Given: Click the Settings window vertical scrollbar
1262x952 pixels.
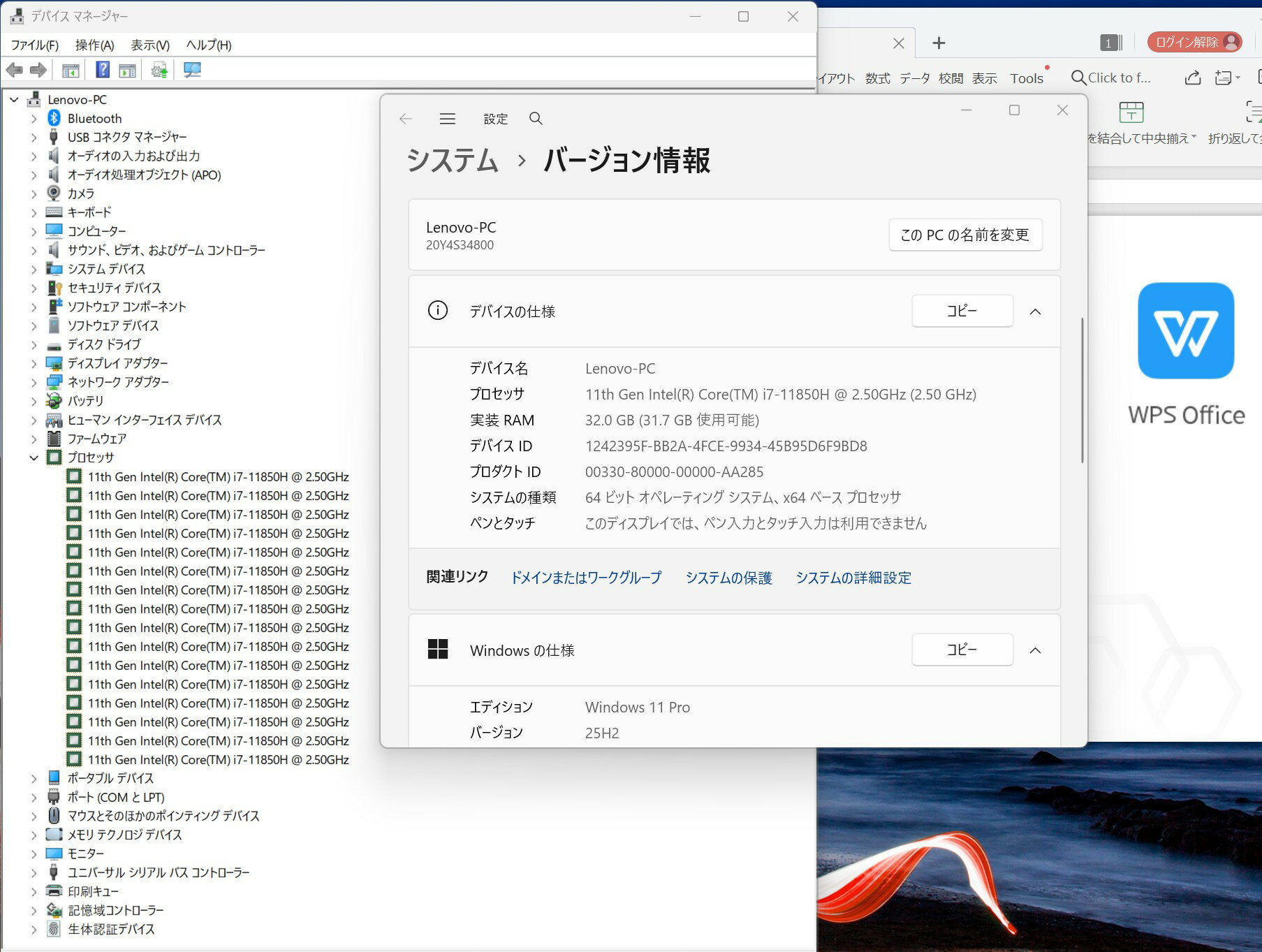Looking at the screenshot, I should pos(1082,391).
